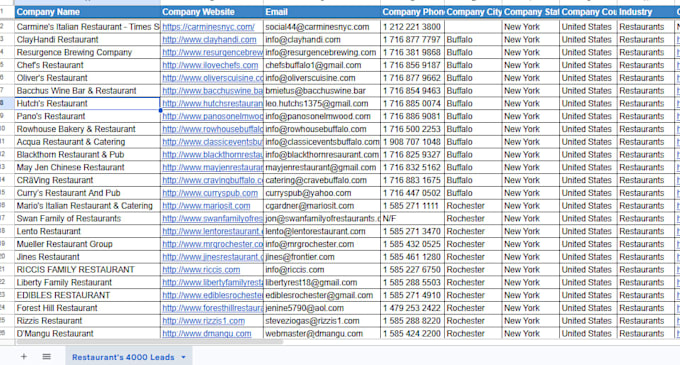Select the Forest Hill Restaurant cell
Image resolution: width=680 pixels, height=365 pixels.
click(x=88, y=308)
